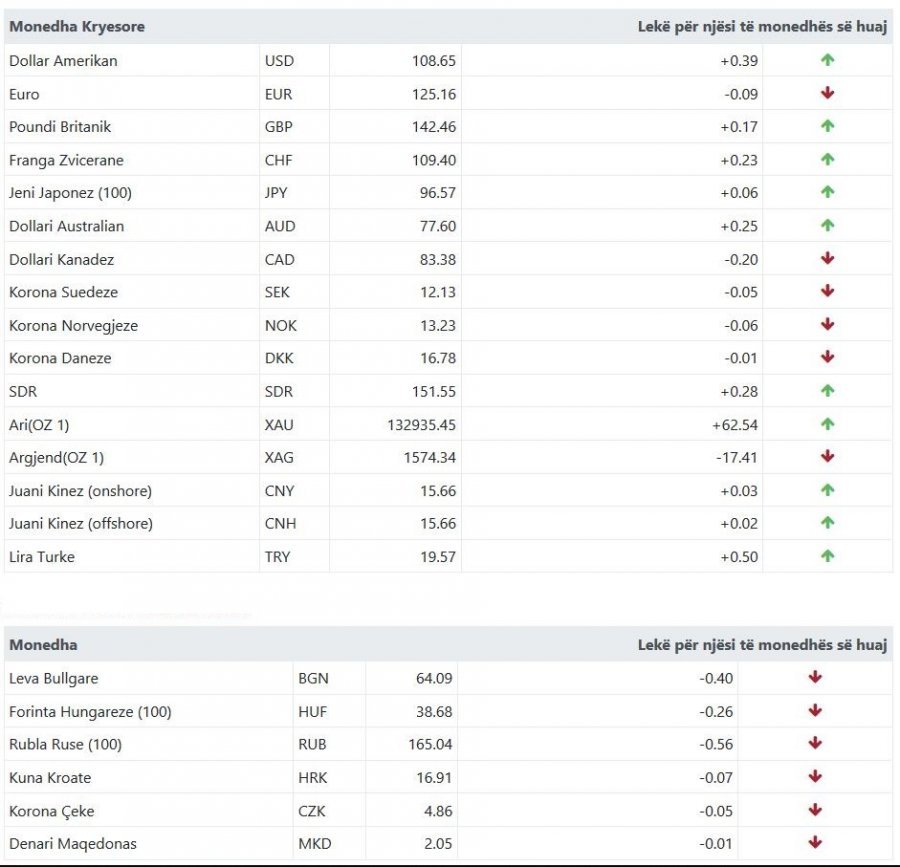The image size is (900, 867).
Task: Click the SDR rate value 151.55
Action: click(x=433, y=392)
